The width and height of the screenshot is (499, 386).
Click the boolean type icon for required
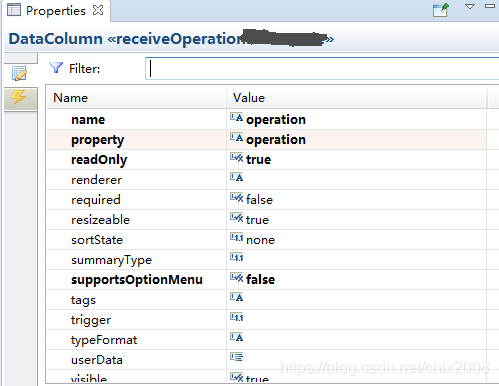click(236, 197)
